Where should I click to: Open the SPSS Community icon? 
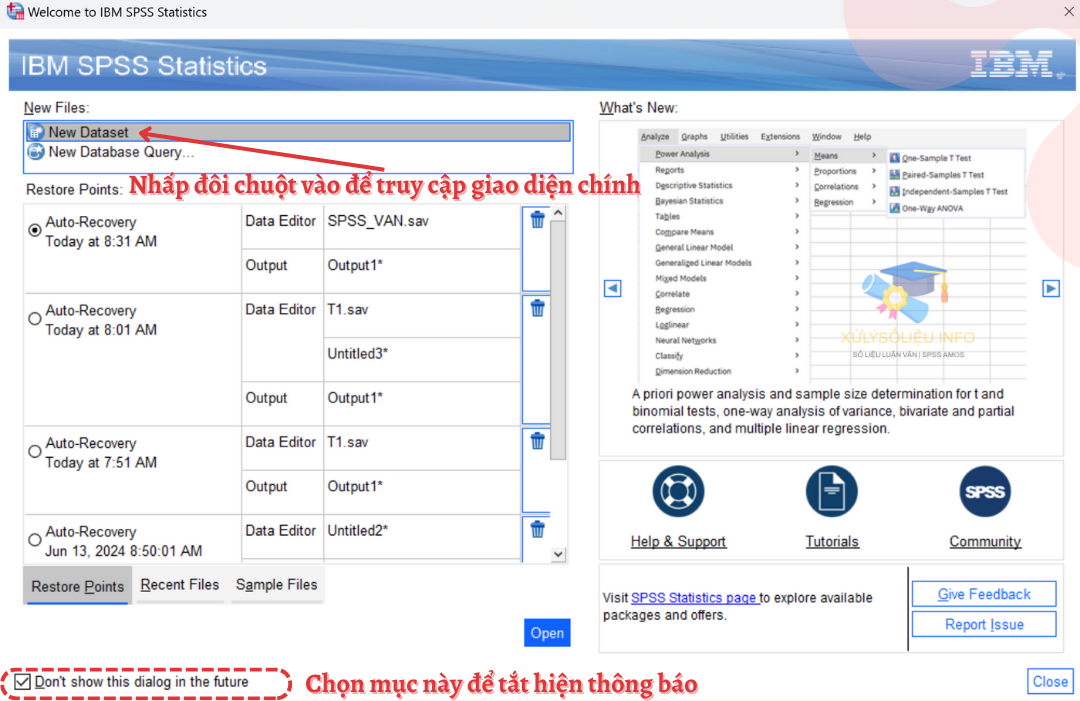pos(985,492)
